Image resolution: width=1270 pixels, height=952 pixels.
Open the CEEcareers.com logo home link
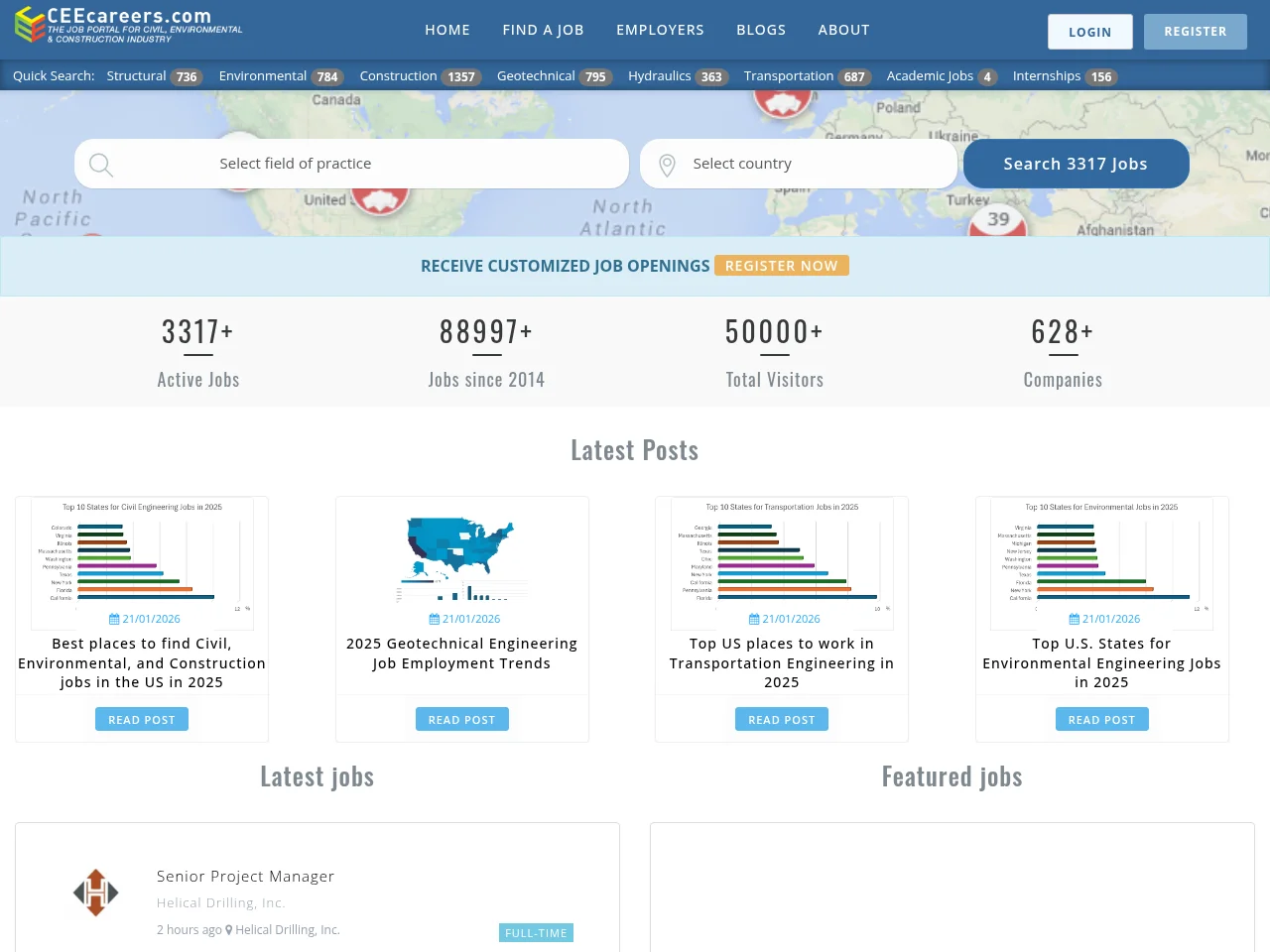point(129,26)
